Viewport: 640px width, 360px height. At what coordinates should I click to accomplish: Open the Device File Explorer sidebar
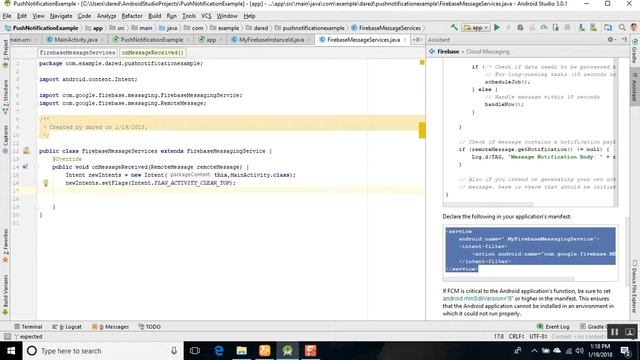[635, 287]
